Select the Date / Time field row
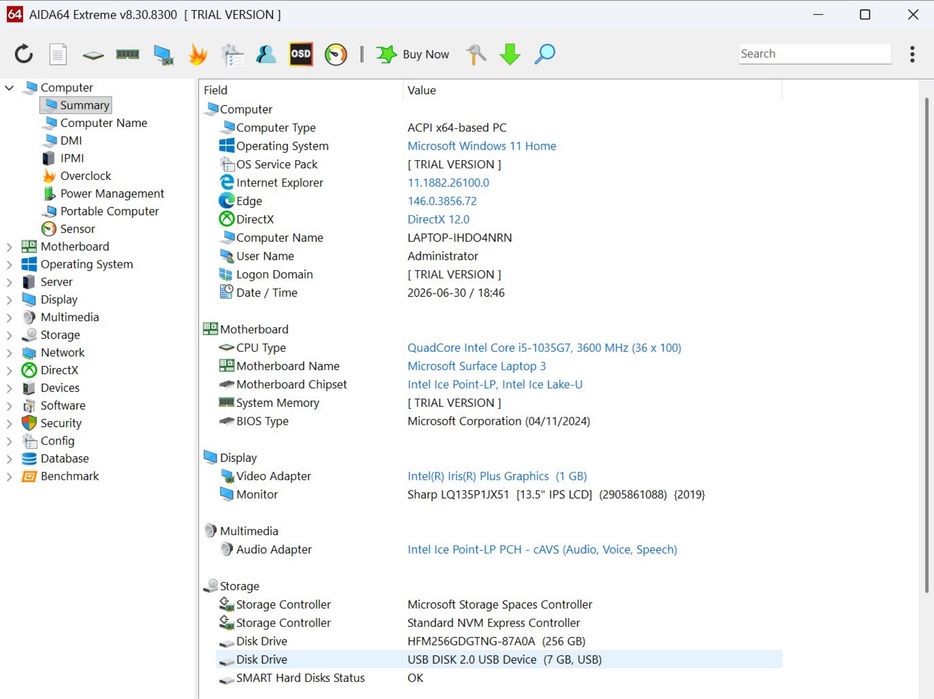Screen dimensions: 934x699 point(499,293)
